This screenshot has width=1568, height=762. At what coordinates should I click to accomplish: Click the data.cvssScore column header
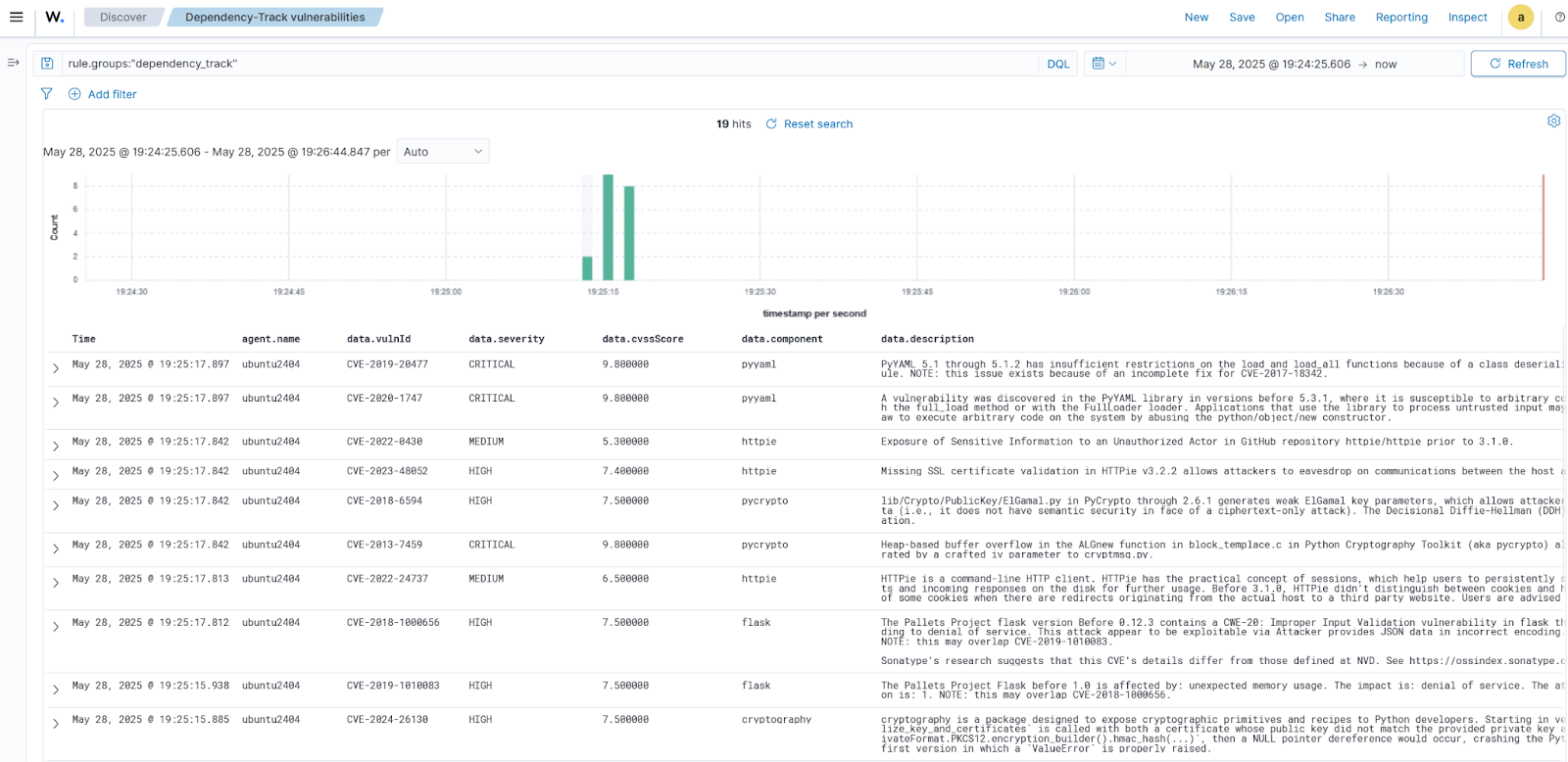pyautogui.click(x=643, y=339)
